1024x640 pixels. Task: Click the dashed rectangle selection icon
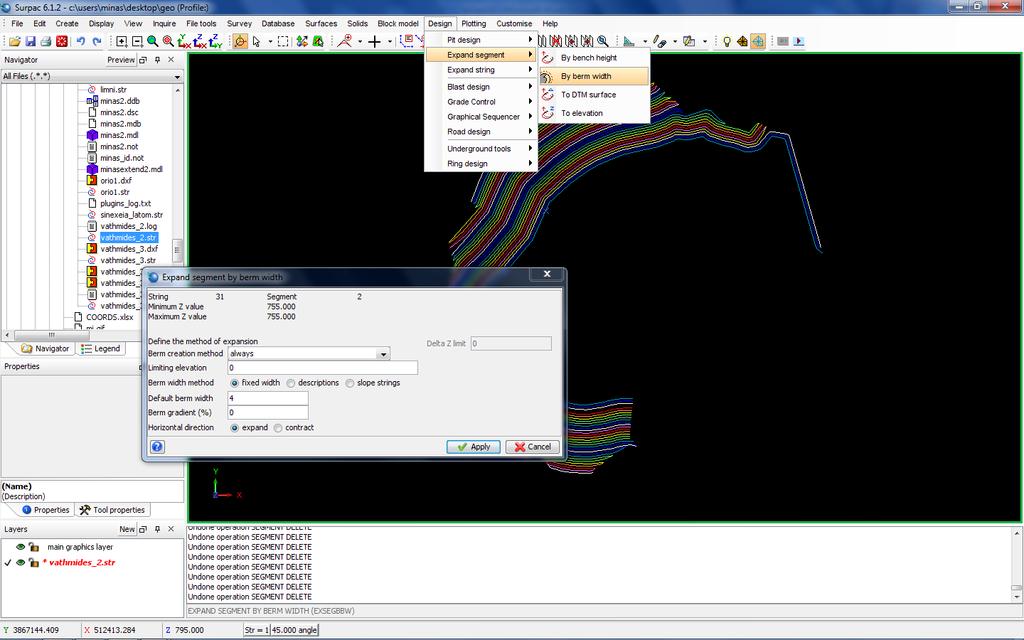pyautogui.click(x=283, y=41)
